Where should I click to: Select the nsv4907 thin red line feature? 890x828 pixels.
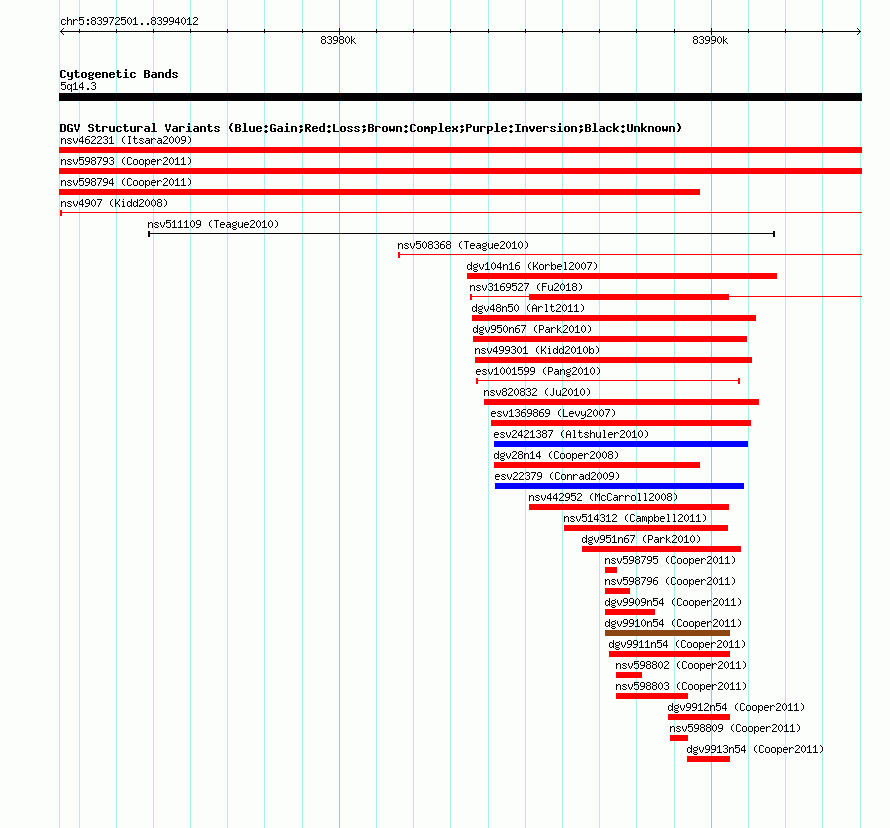pos(460,213)
